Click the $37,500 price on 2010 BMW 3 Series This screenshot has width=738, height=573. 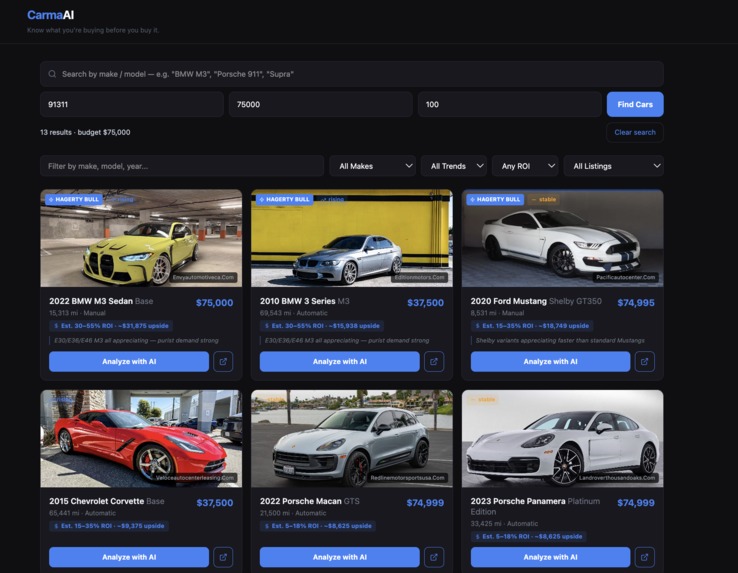click(x=425, y=303)
